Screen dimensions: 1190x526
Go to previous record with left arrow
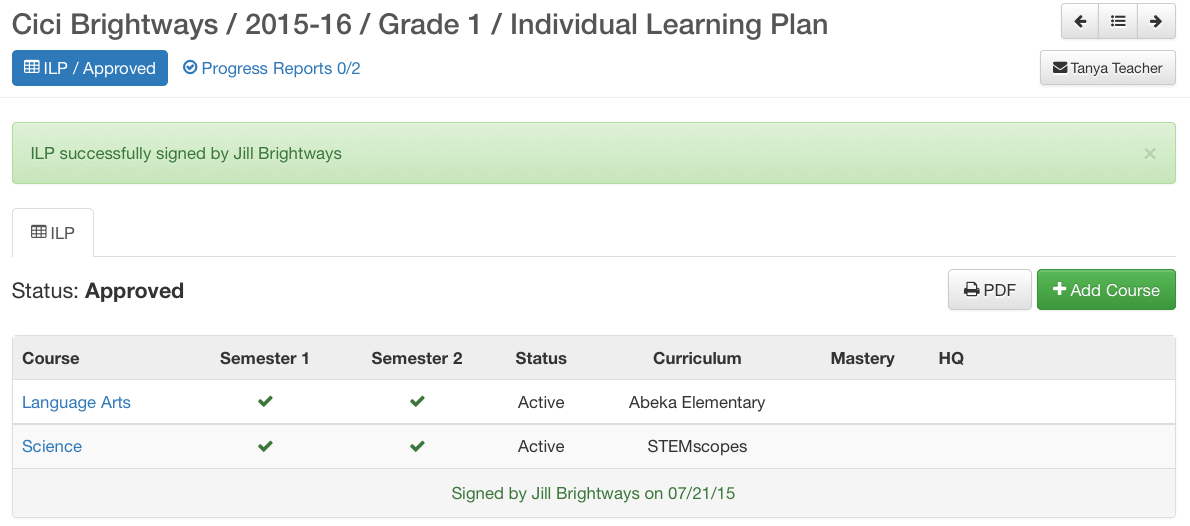[x=1080, y=22]
